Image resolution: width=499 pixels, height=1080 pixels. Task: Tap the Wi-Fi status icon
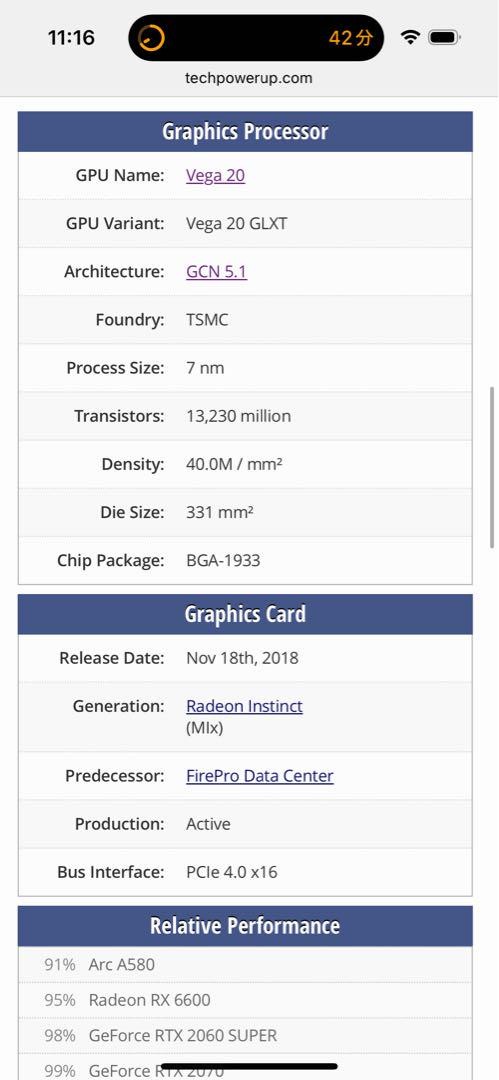click(x=410, y=37)
